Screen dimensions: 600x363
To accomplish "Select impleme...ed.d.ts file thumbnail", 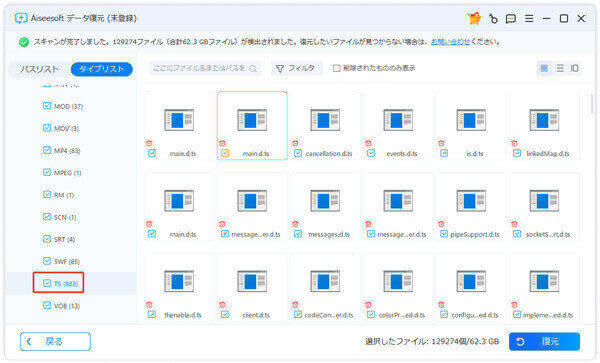I will 544,281.
